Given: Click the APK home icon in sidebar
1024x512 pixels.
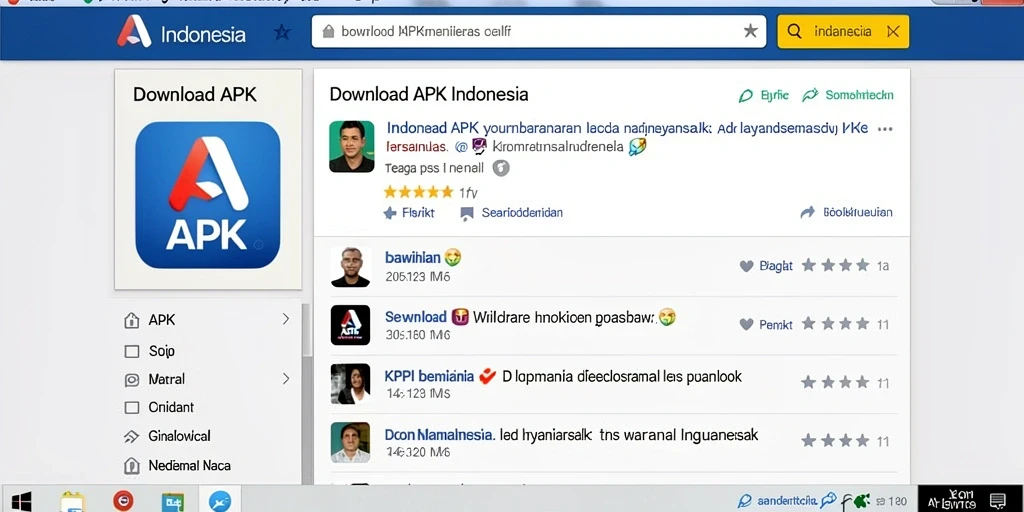Looking at the screenshot, I should pyautogui.click(x=132, y=320).
